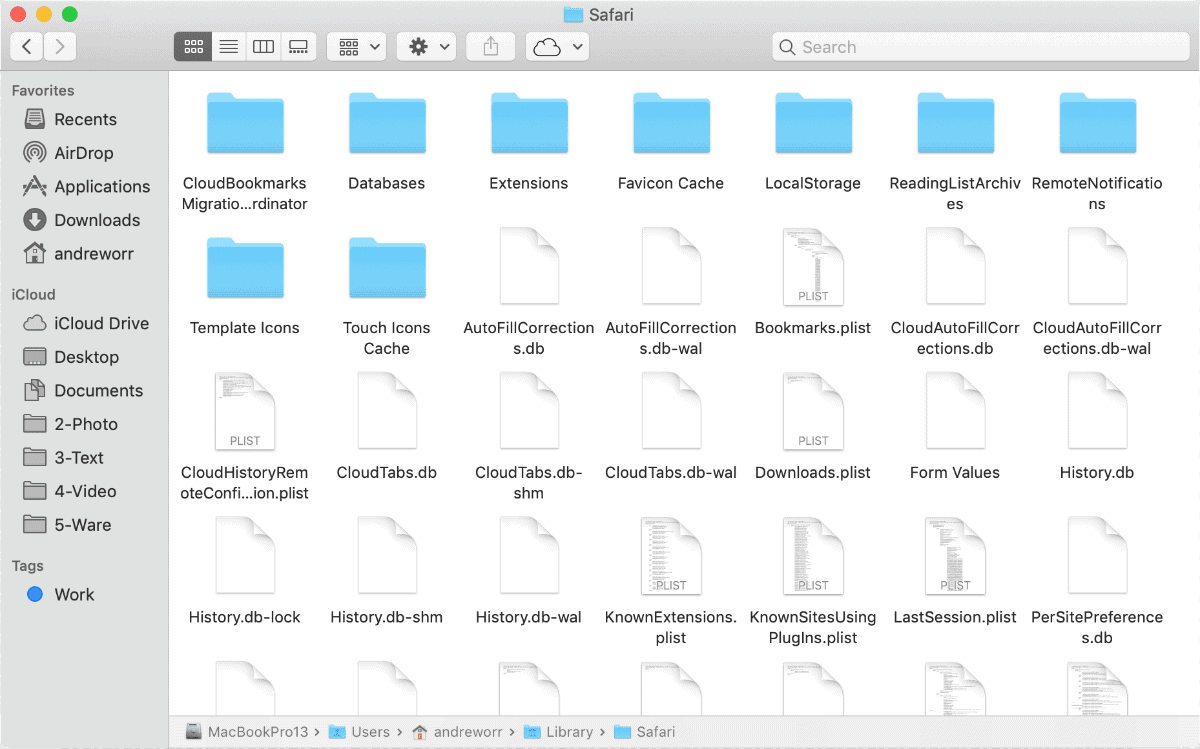Select the Downloads.plist file

pos(813,411)
